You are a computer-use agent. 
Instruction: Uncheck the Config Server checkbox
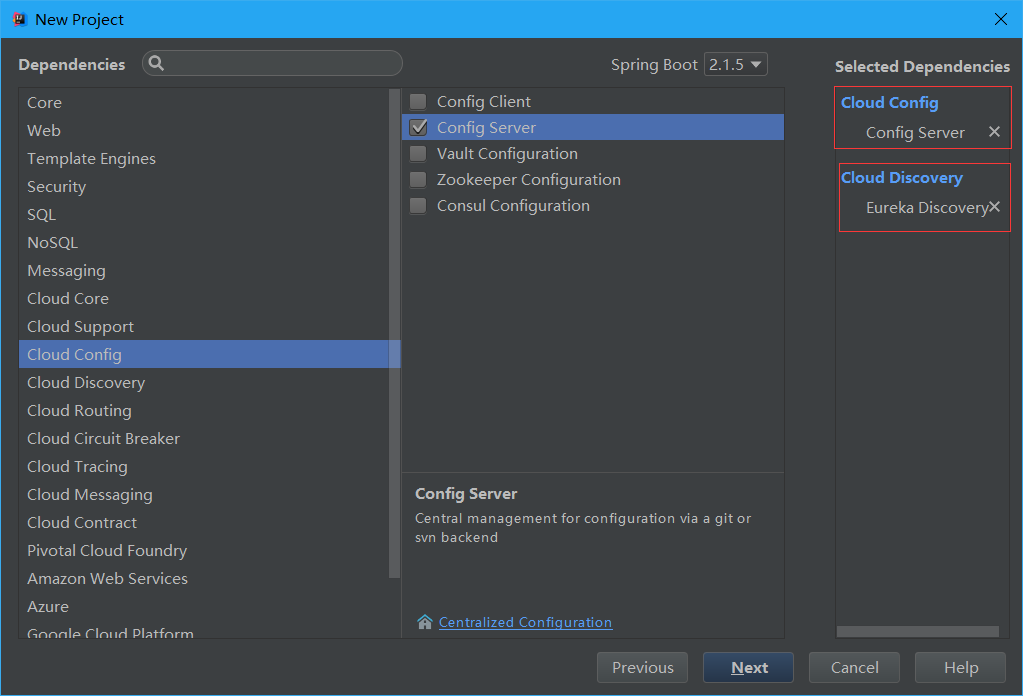pyautogui.click(x=418, y=128)
